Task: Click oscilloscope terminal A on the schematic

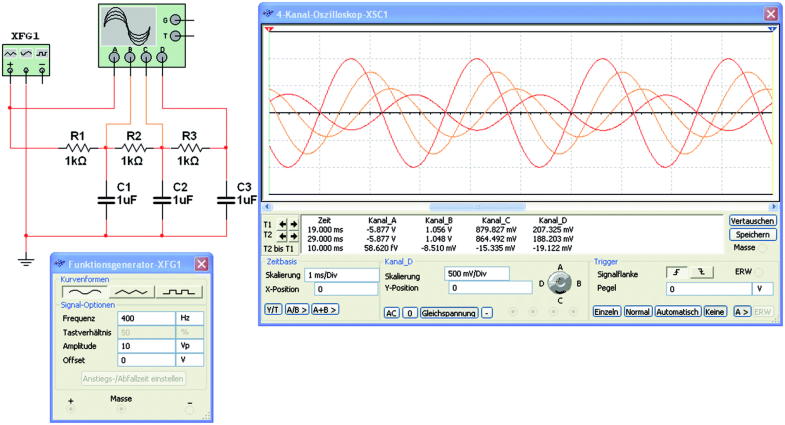Action: [x=115, y=58]
